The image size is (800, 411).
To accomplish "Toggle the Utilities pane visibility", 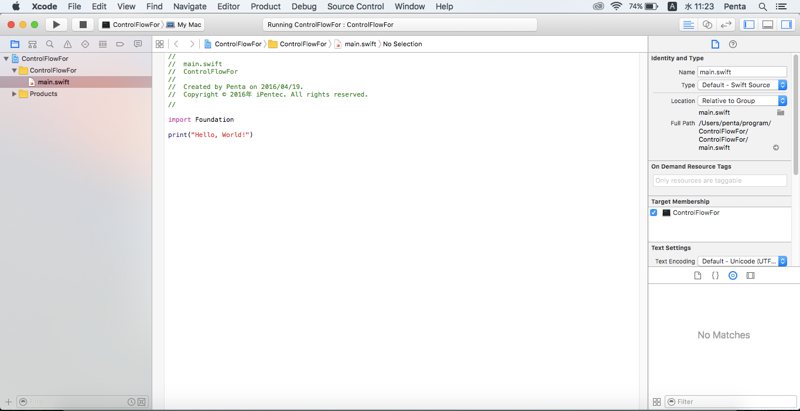I will 786,24.
